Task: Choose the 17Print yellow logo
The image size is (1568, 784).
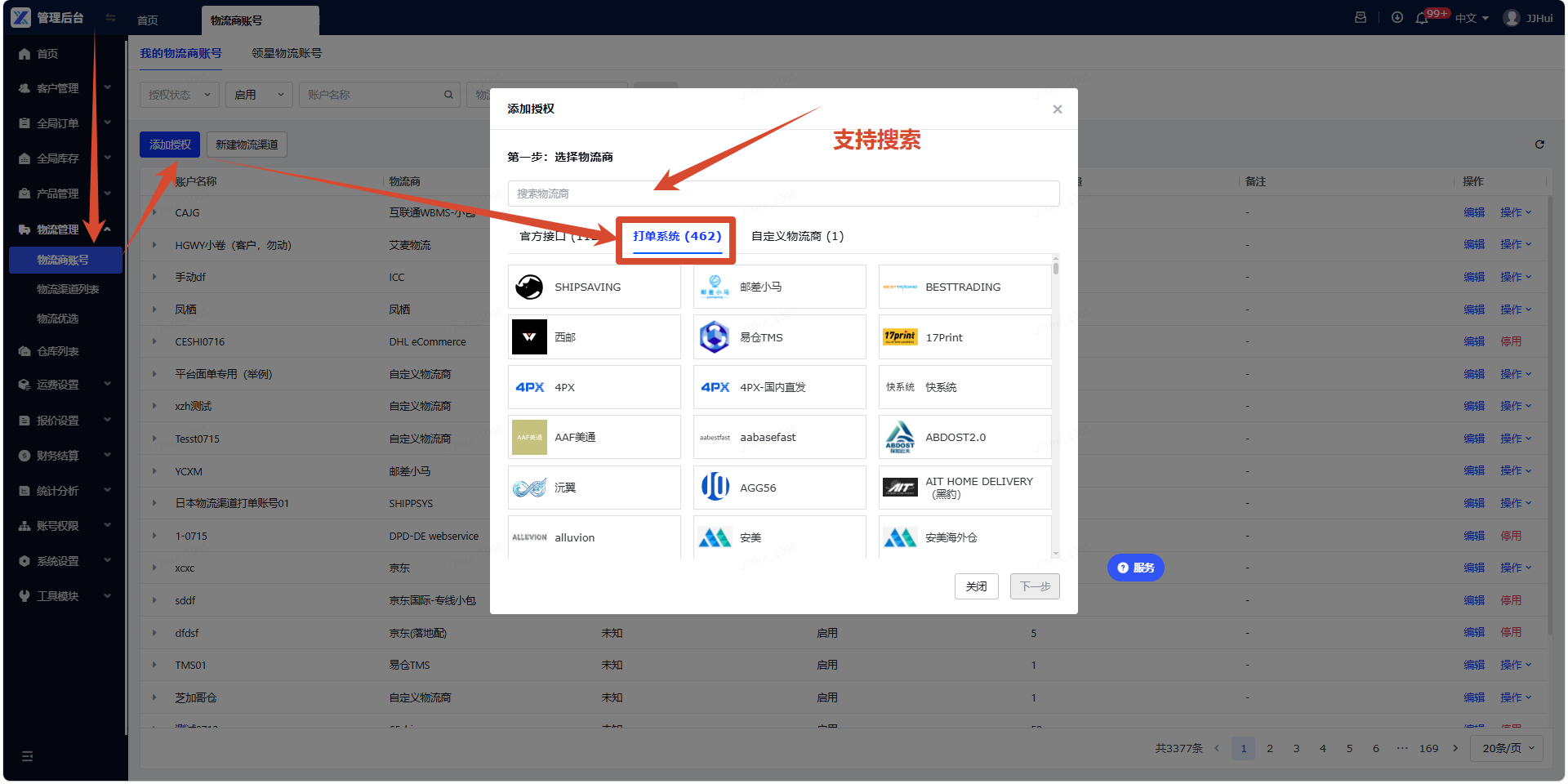Action: (900, 336)
